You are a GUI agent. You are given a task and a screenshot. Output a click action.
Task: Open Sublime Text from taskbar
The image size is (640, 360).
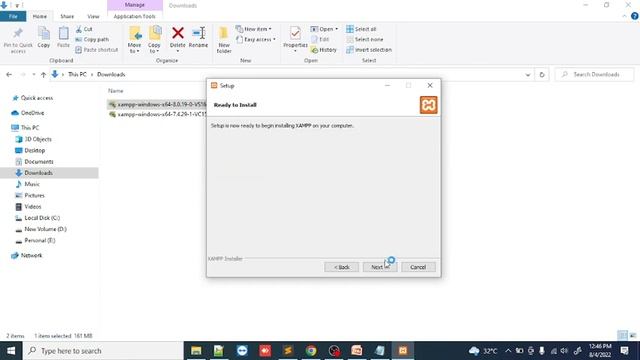point(288,351)
